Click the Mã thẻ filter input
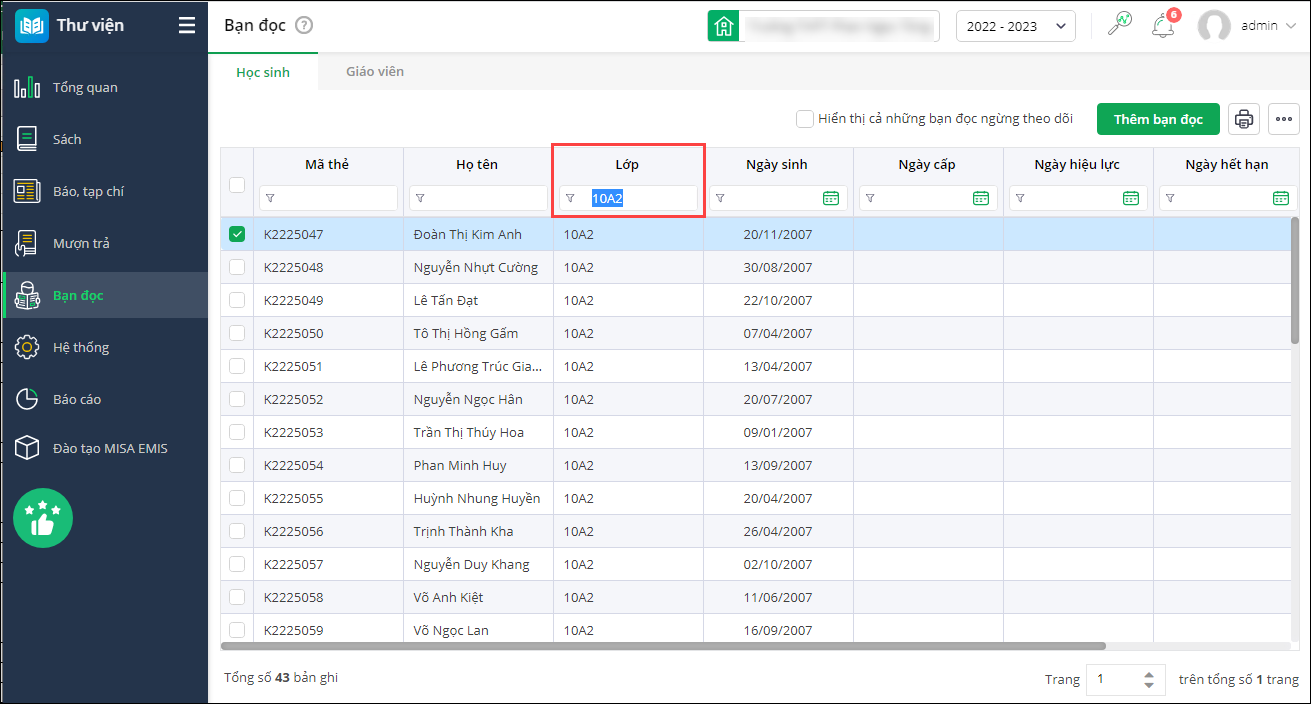The image size is (1311, 704). click(328, 198)
